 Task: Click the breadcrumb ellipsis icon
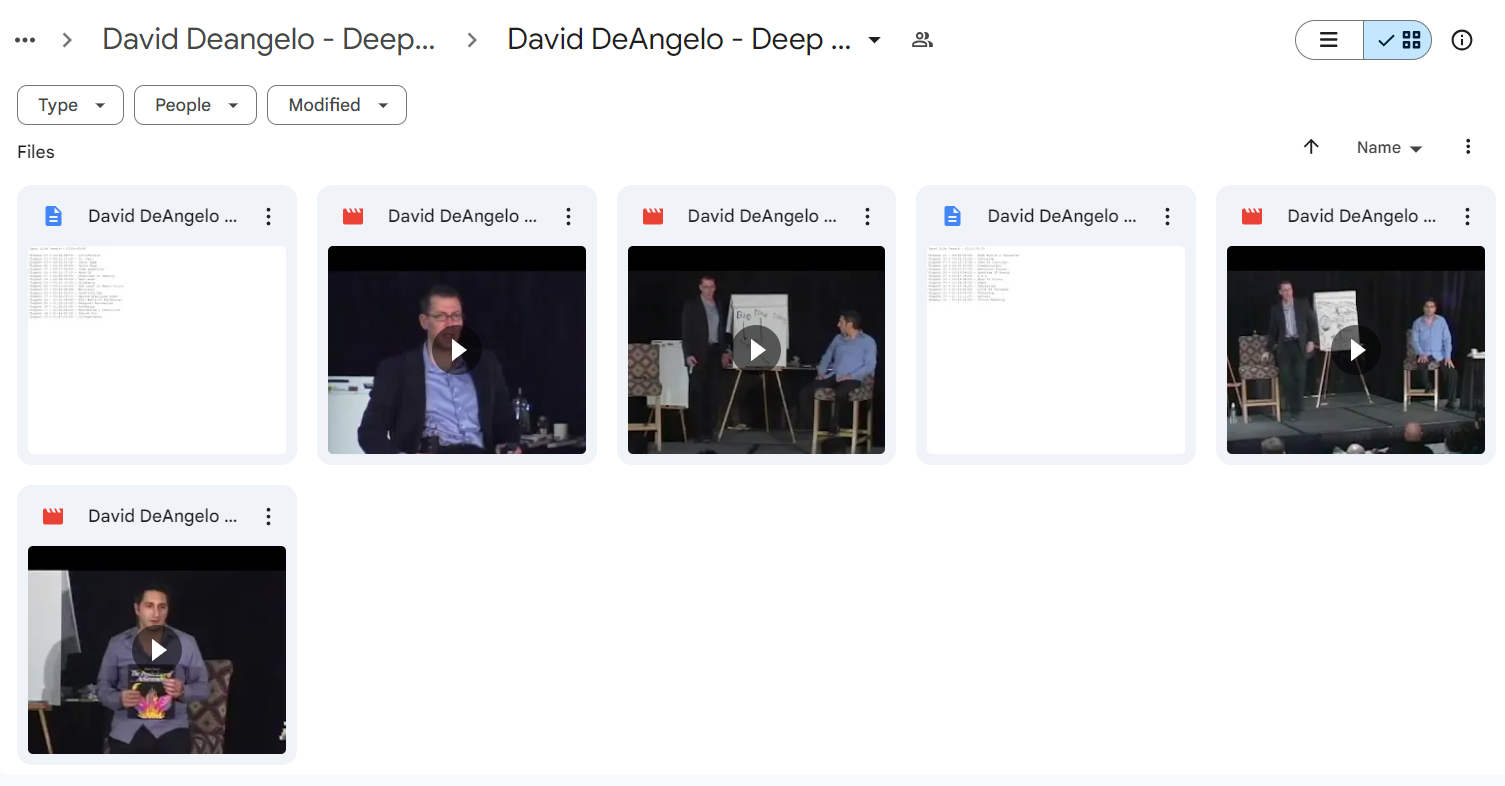click(x=25, y=40)
